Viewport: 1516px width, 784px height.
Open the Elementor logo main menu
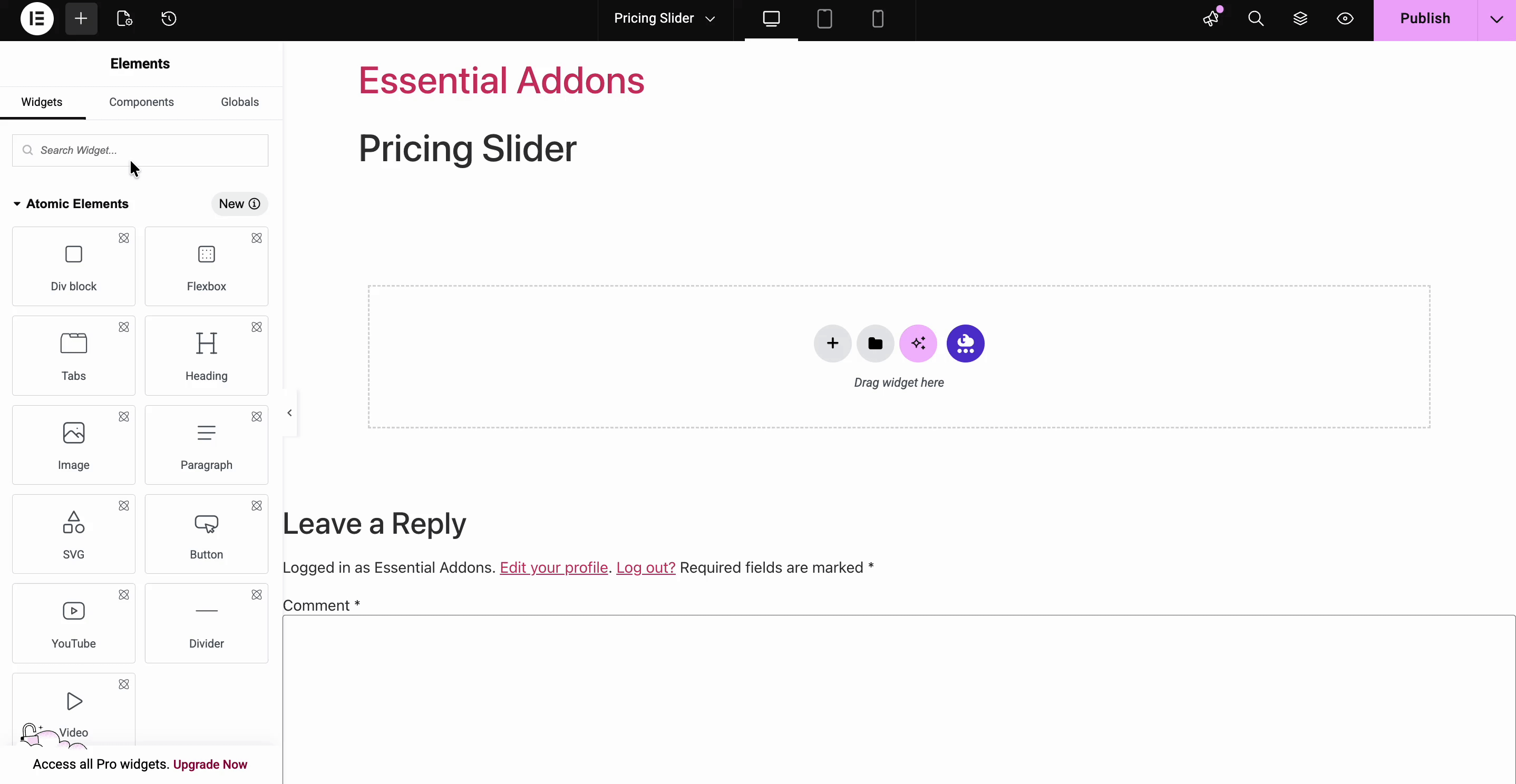[36, 18]
